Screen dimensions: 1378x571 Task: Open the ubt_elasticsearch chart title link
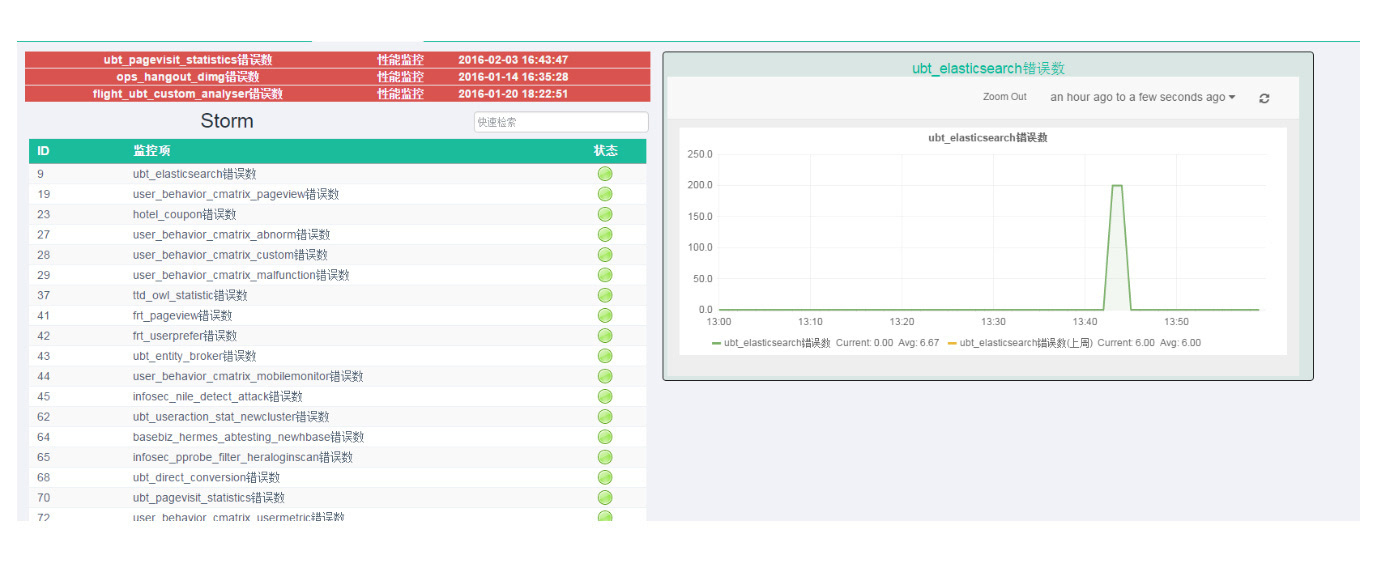point(988,68)
